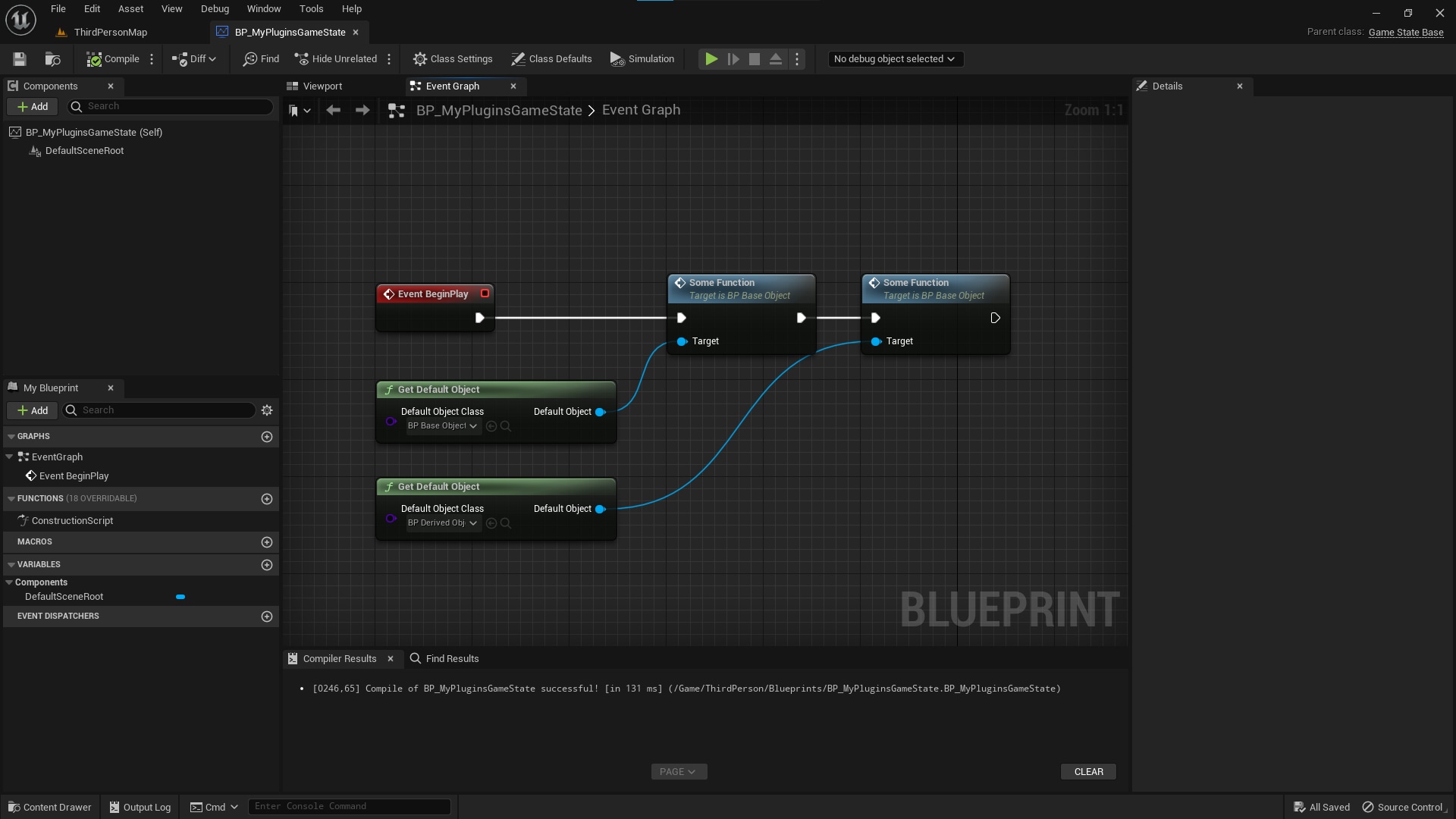
Task: Open the My Blueprint settings gear
Action: point(266,410)
